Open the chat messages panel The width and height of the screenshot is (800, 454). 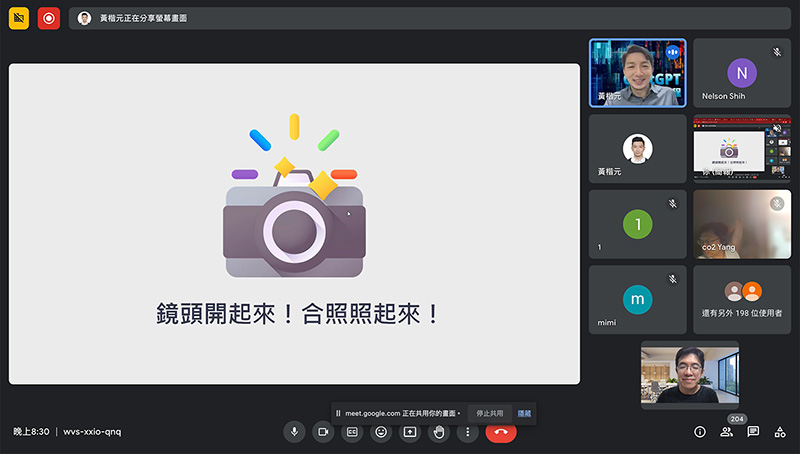pos(753,432)
